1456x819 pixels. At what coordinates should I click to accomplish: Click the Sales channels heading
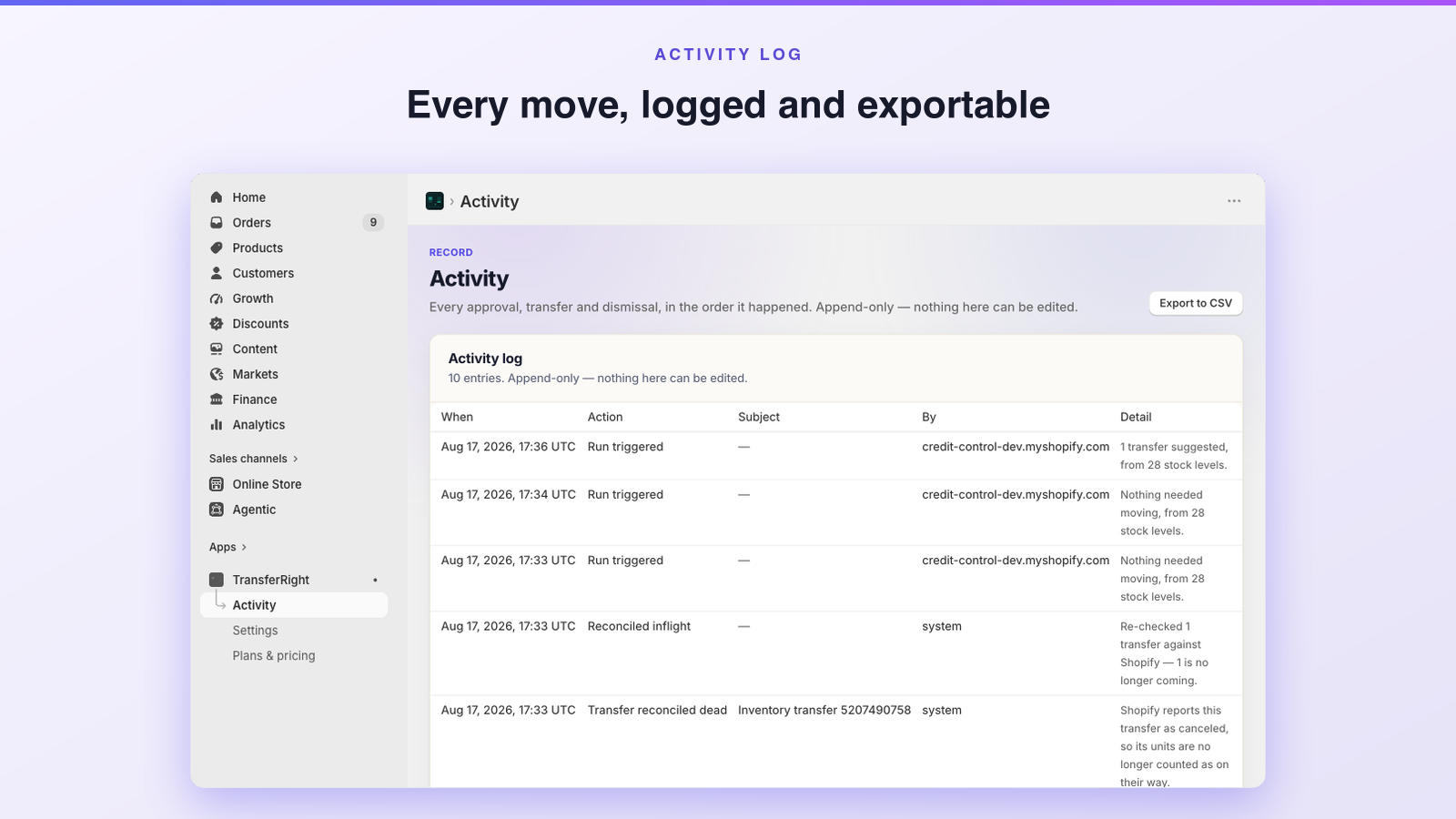coord(248,459)
